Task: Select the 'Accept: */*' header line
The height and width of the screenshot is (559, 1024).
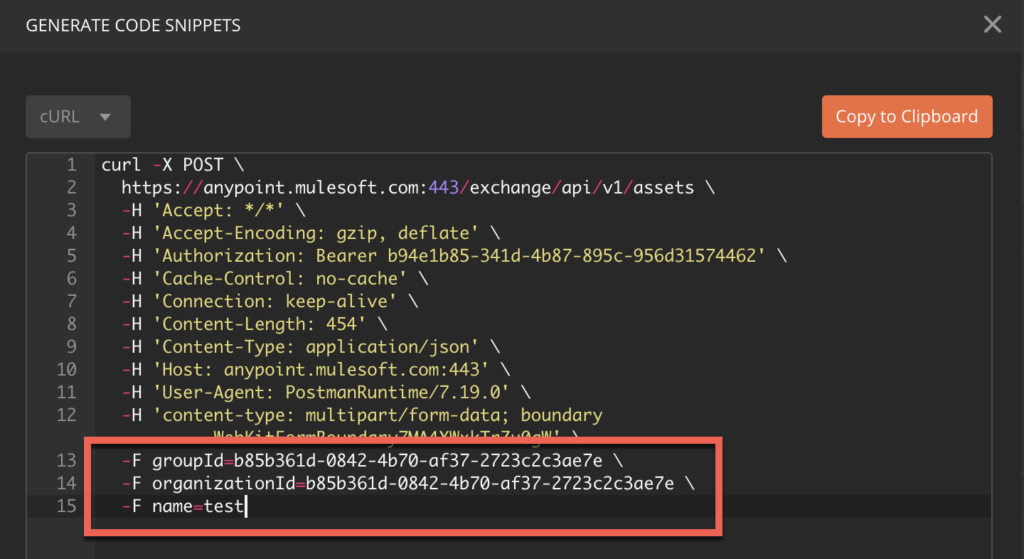Action: coord(213,210)
